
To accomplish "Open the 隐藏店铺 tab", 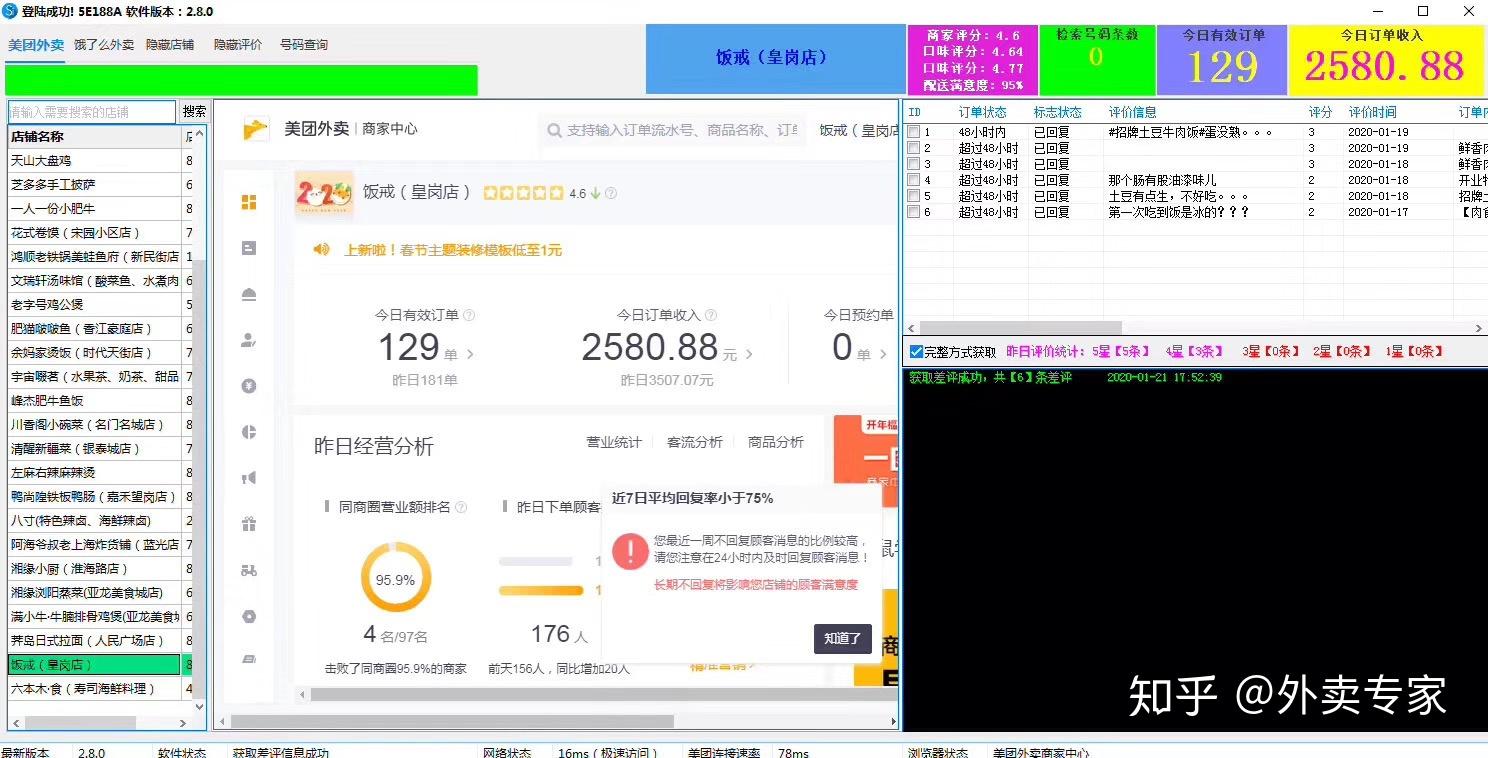I will coord(170,45).
